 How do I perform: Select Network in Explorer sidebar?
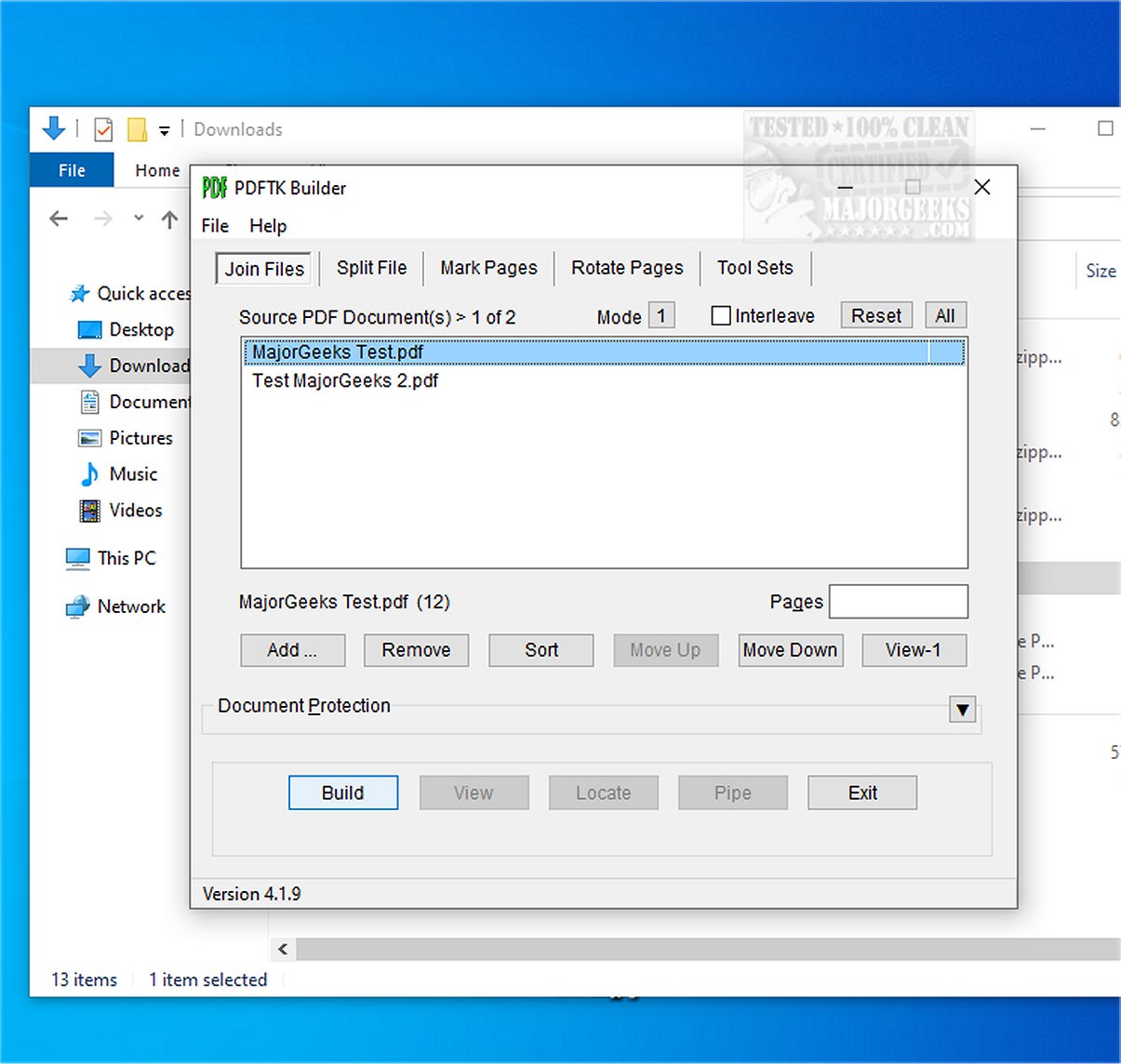(115, 606)
